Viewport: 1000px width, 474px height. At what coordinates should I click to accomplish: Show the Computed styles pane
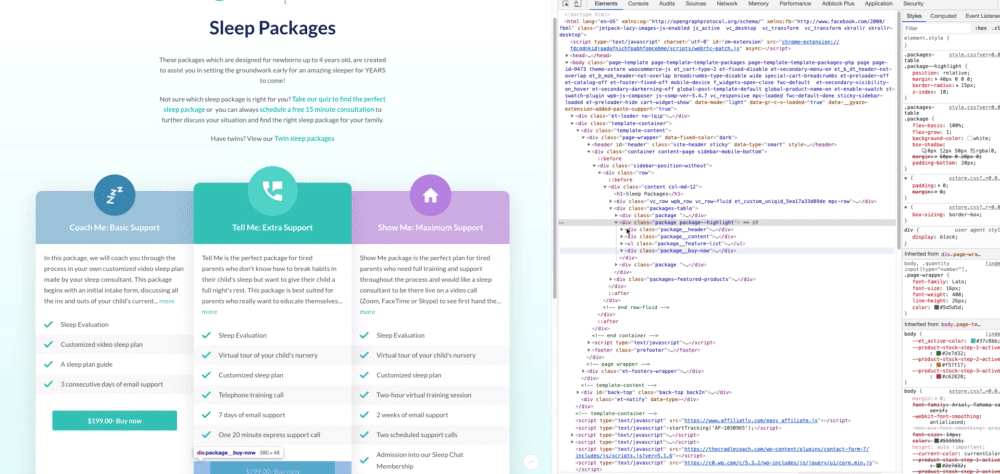coord(943,16)
